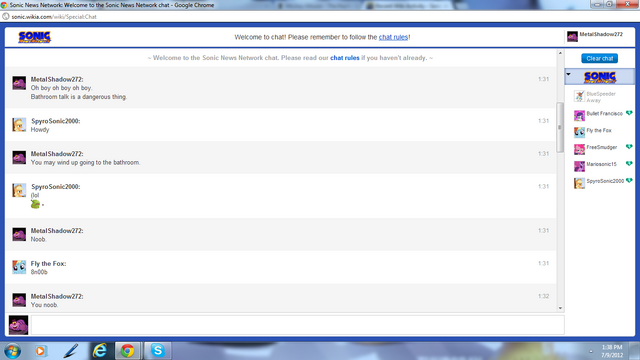Click the chat scrollbar thumb

[560, 127]
